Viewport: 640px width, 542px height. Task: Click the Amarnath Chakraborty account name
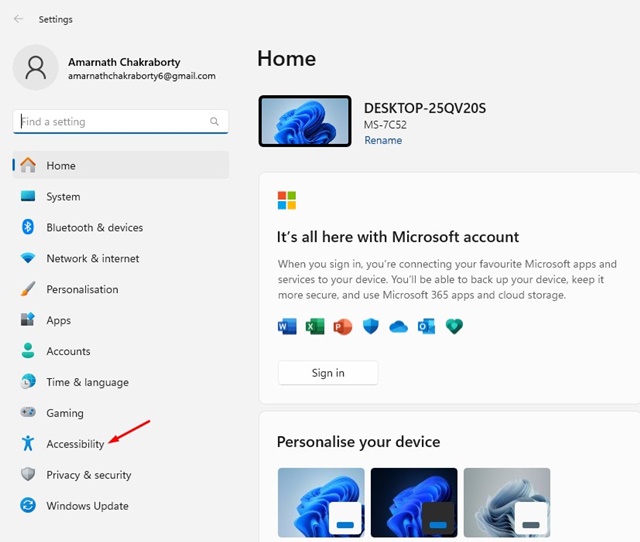(x=124, y=62)
